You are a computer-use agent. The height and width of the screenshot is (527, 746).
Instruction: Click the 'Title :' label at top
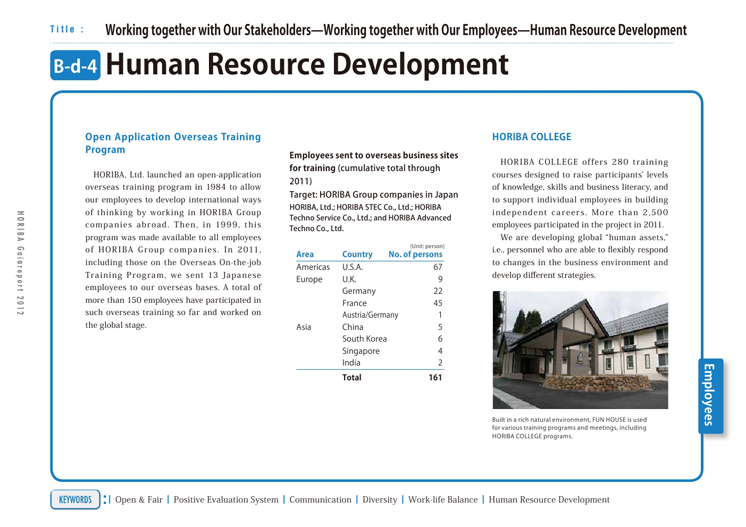tap(67, 29)
